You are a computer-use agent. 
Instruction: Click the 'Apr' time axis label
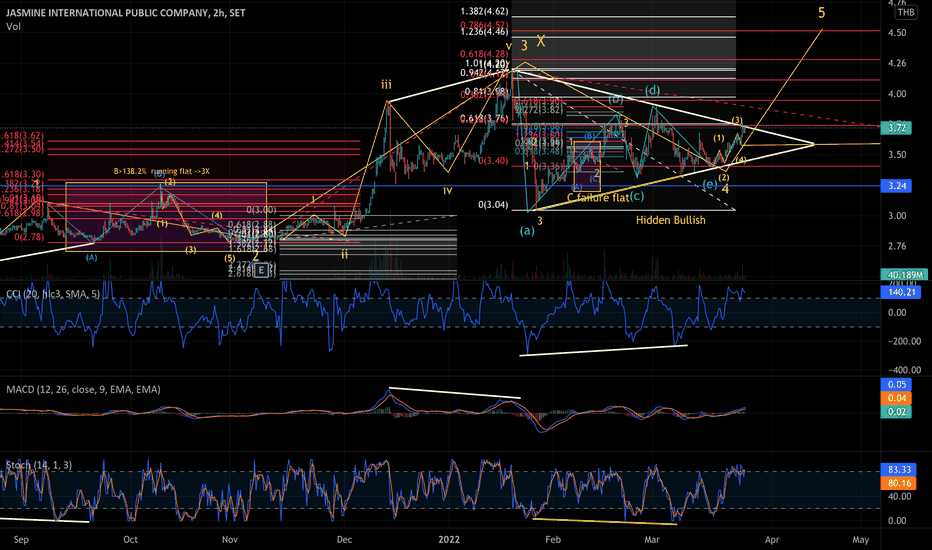point(772,540)
